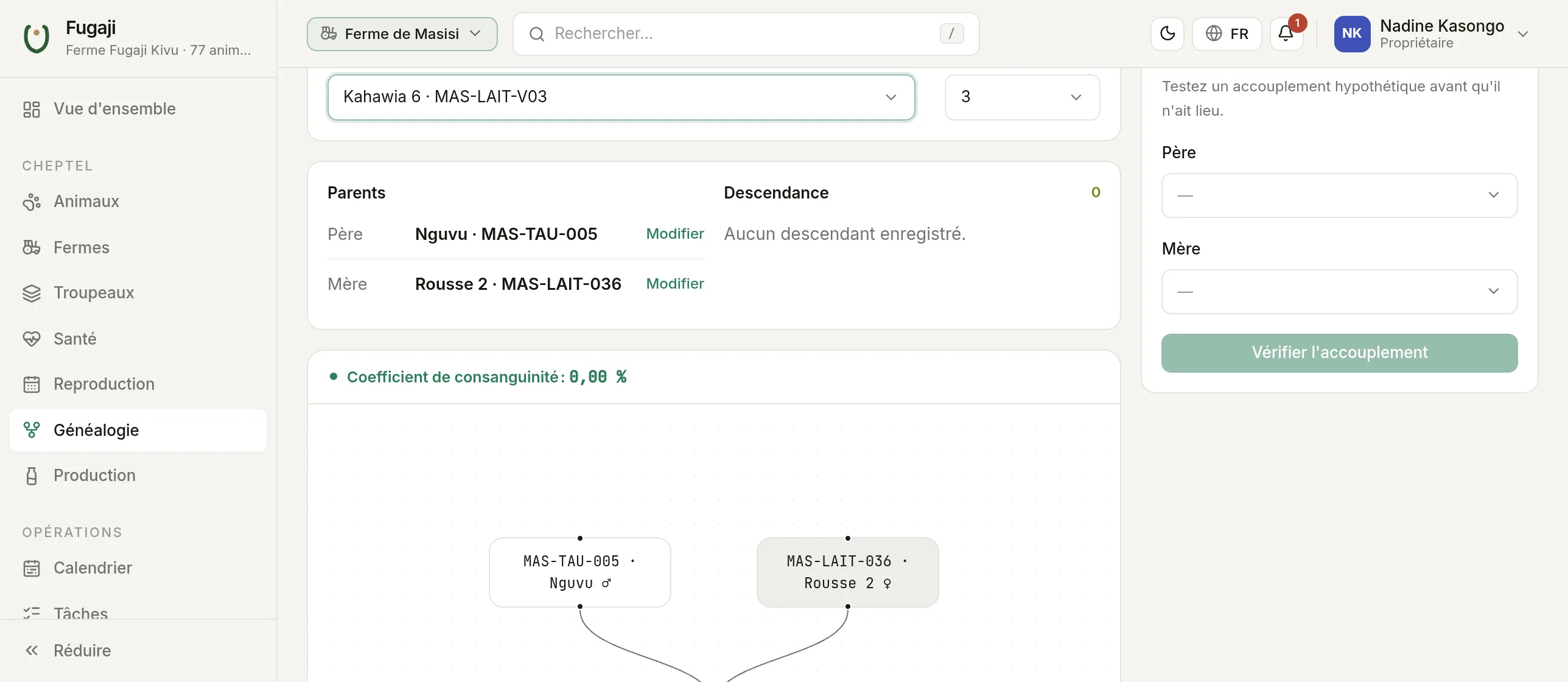Click the Santé heart icon

pos(32,339)
